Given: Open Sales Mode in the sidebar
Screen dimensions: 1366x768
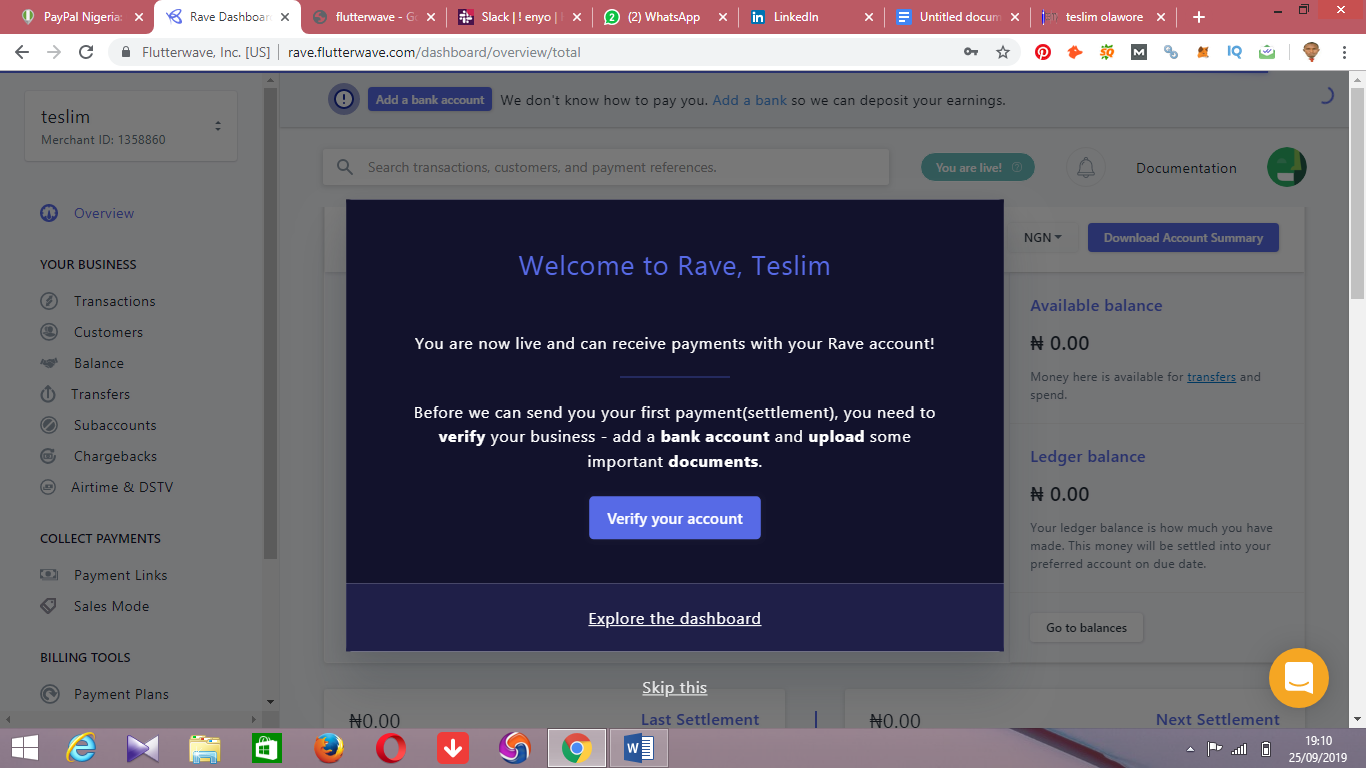Looking at the screenshot, I should click(x=111, y=606).
